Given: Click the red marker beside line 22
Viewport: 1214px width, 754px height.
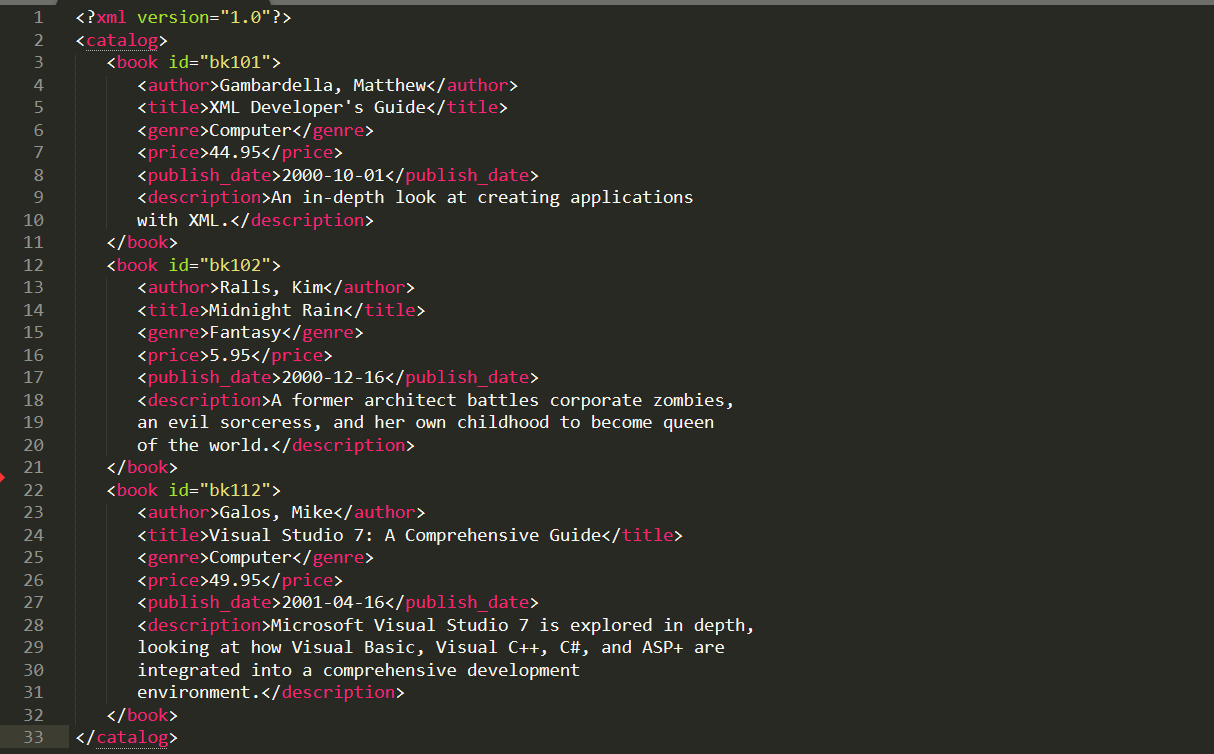Looking at the screenshot, I should [x=3, y=478].
